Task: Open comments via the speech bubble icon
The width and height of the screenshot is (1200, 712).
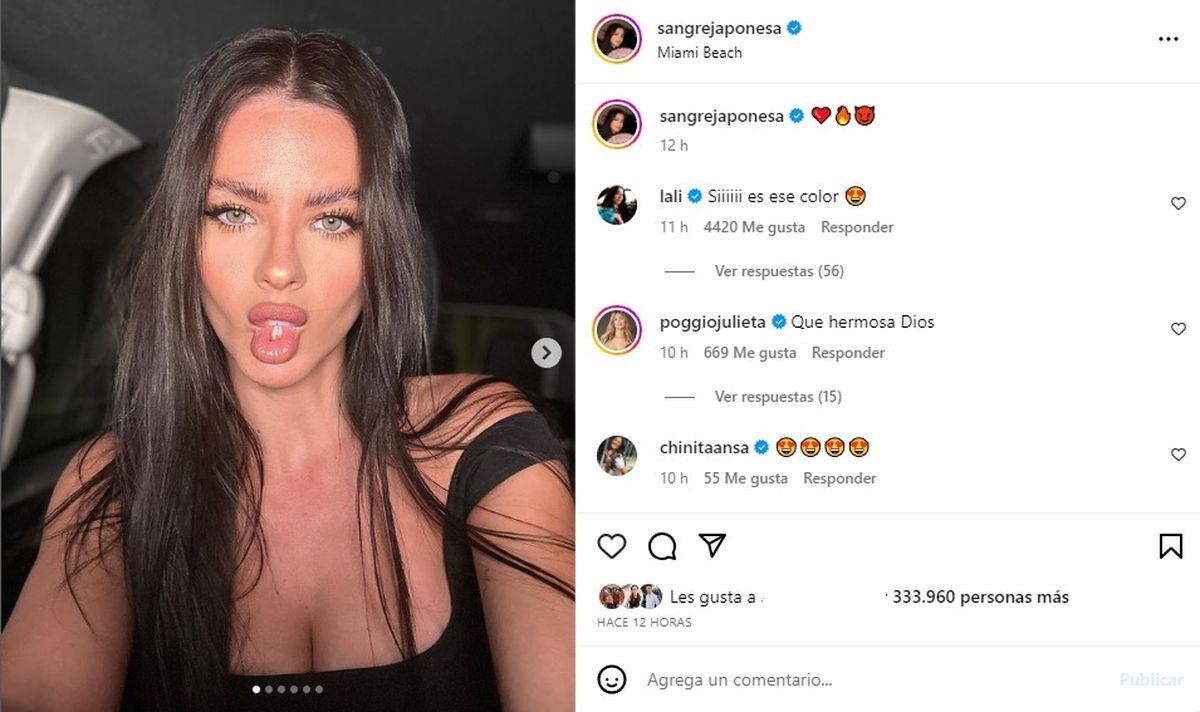Action: pos(662,545)
